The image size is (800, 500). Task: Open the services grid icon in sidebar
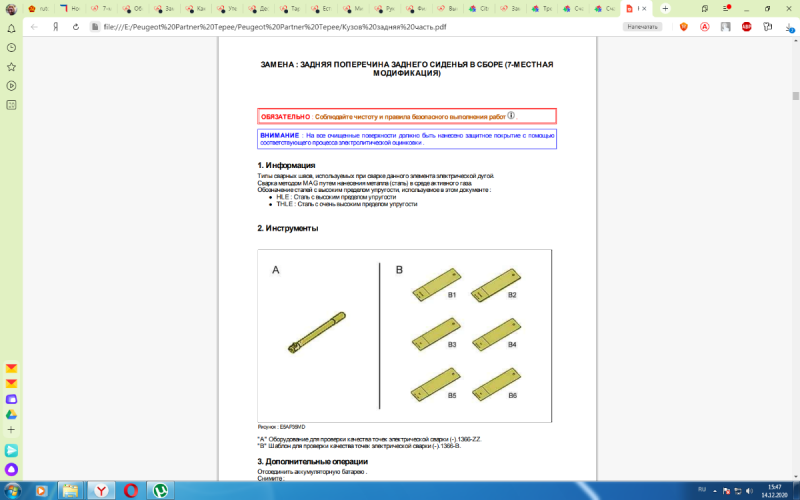11,105
